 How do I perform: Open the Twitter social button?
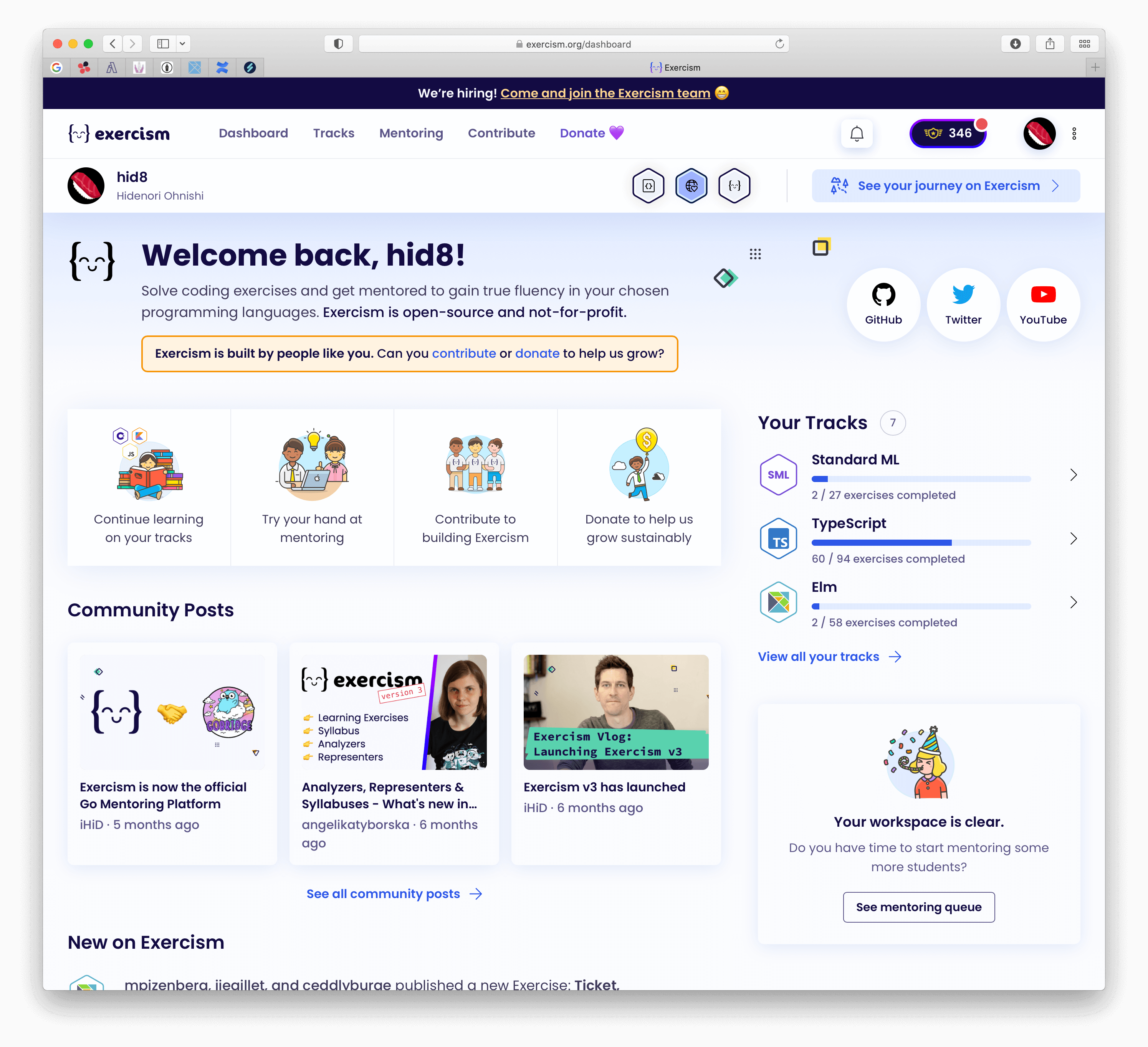963,305
